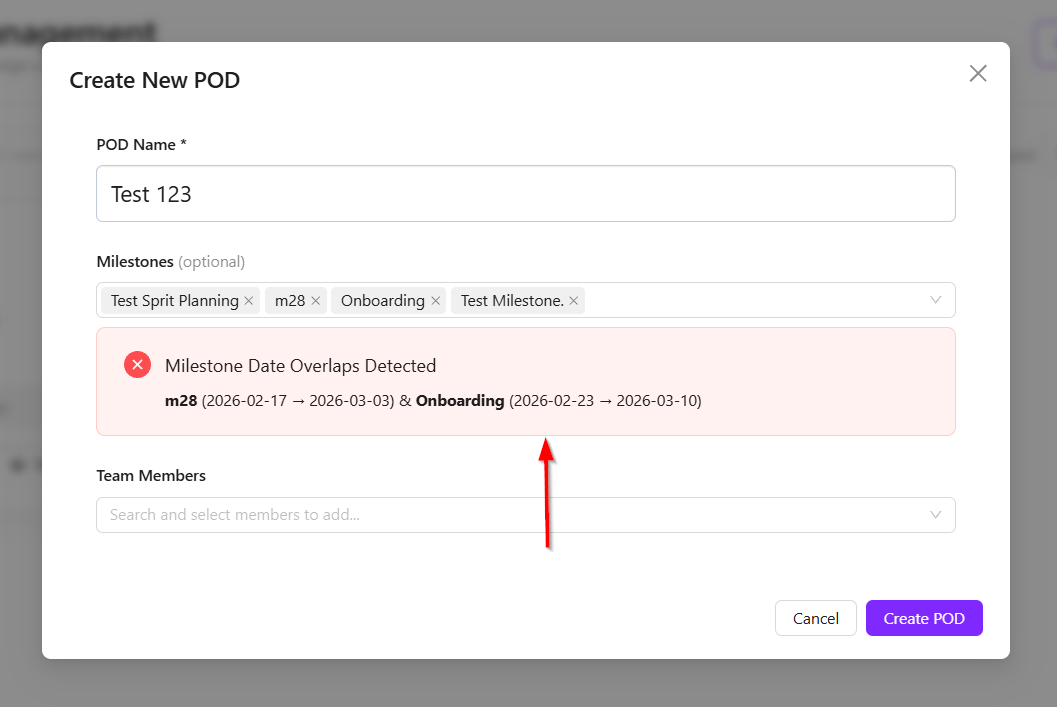1057x707 pixels.
Task: Remove the Onboarding milestone tag
Action: 435,301
